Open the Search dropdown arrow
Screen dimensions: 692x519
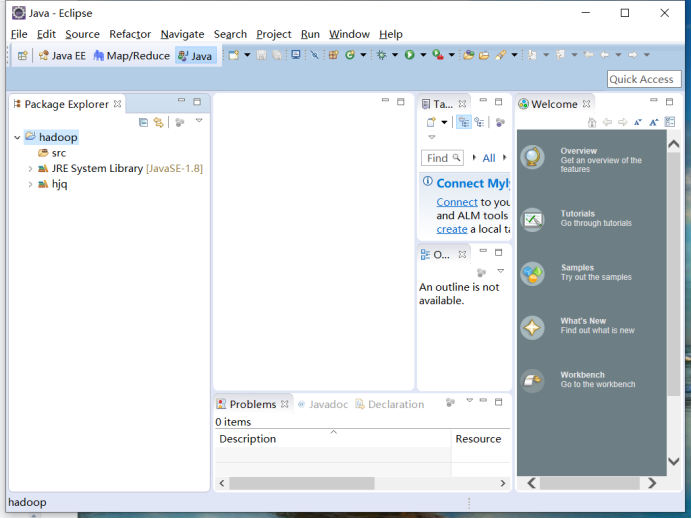(515, 55)
